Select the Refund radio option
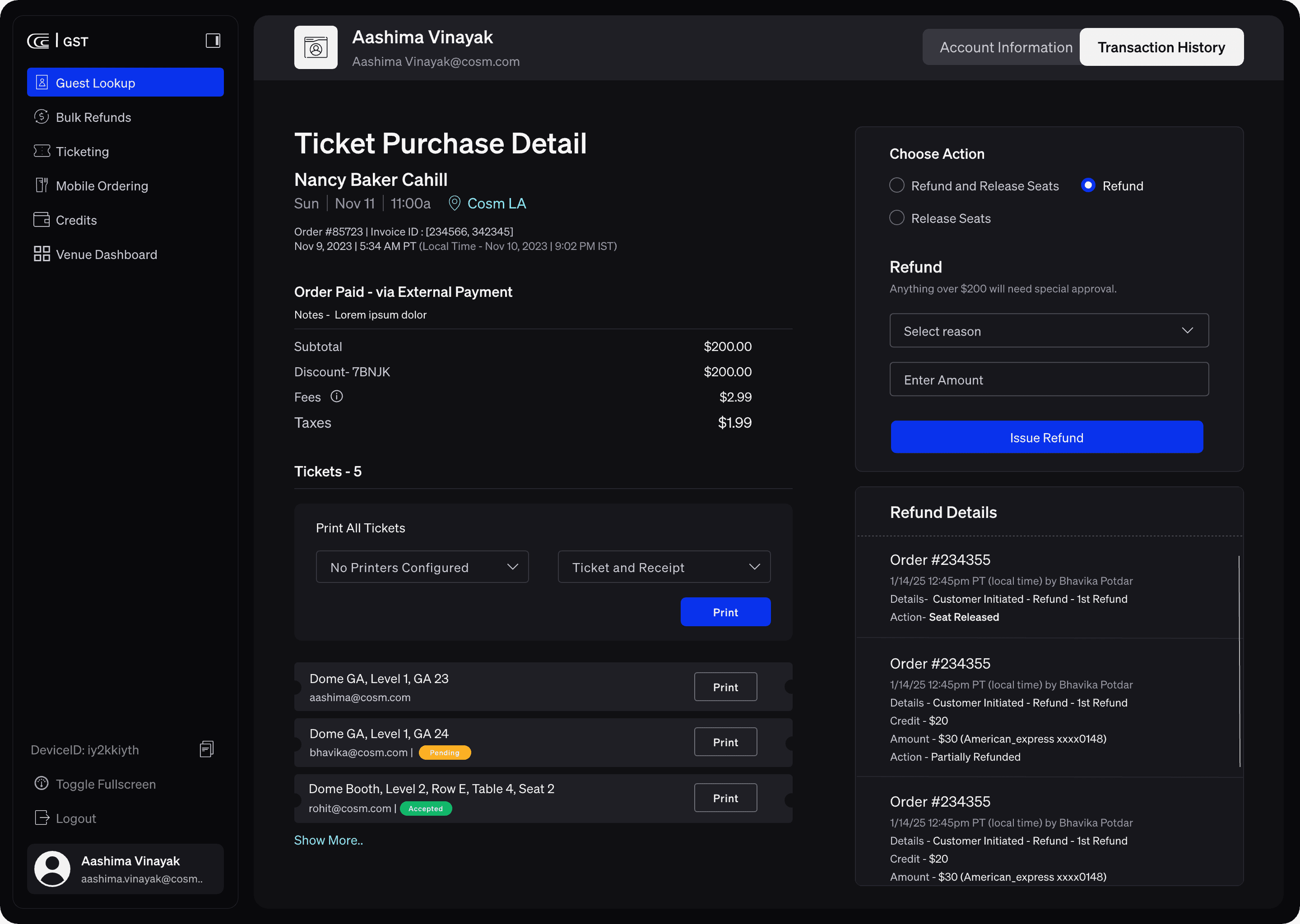 coord(1088,185)
